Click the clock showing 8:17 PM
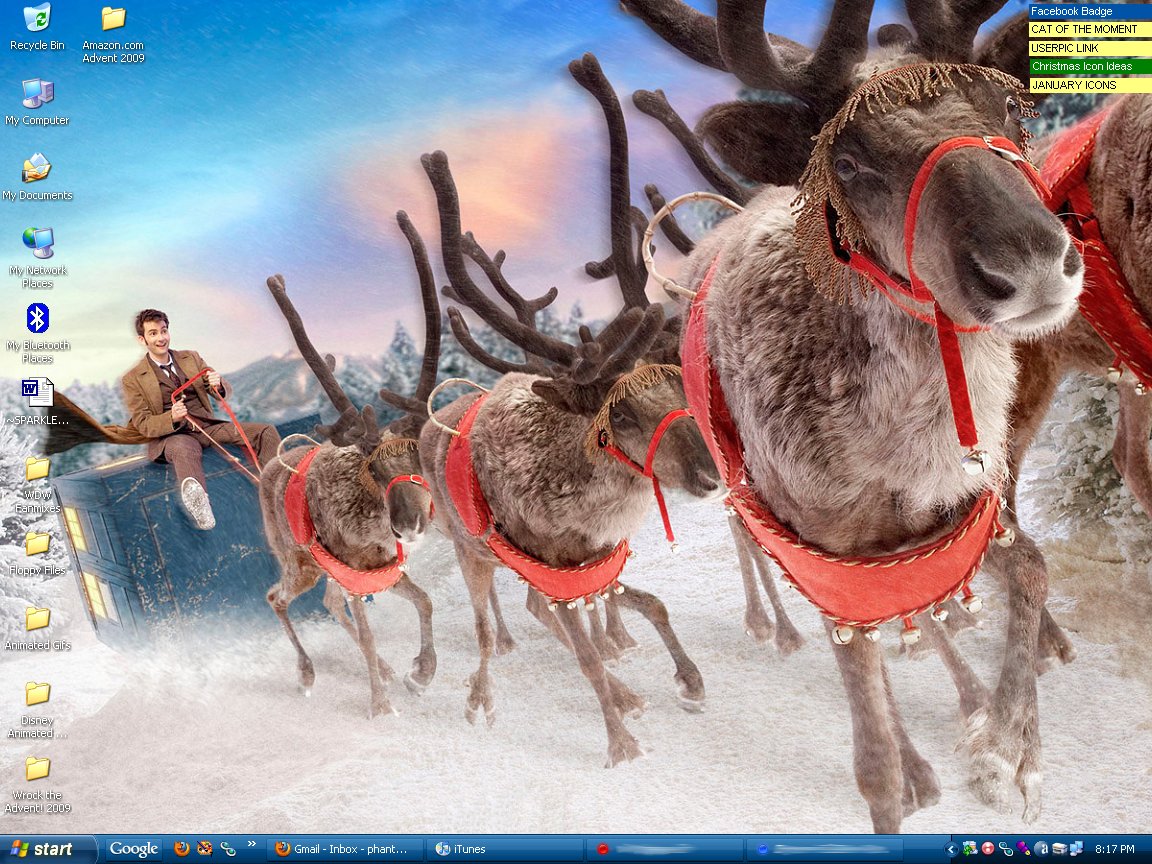 1114,849
